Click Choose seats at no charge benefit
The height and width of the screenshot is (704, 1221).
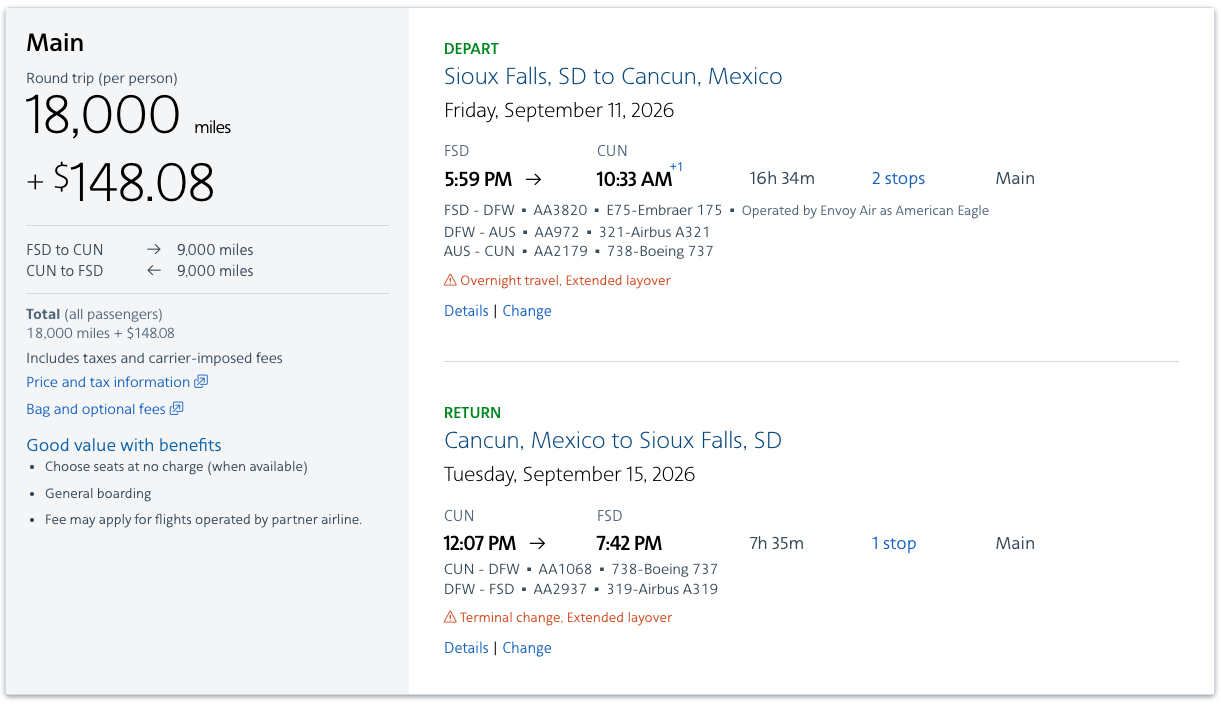(x=176, y=467)
